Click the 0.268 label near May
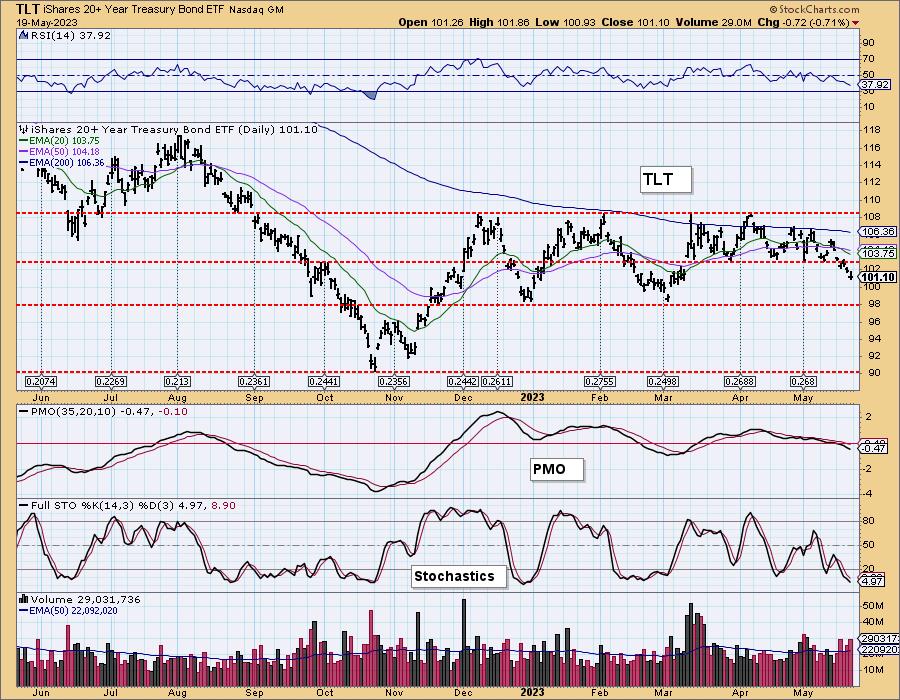The image size is (900, 700). [803, 382]
